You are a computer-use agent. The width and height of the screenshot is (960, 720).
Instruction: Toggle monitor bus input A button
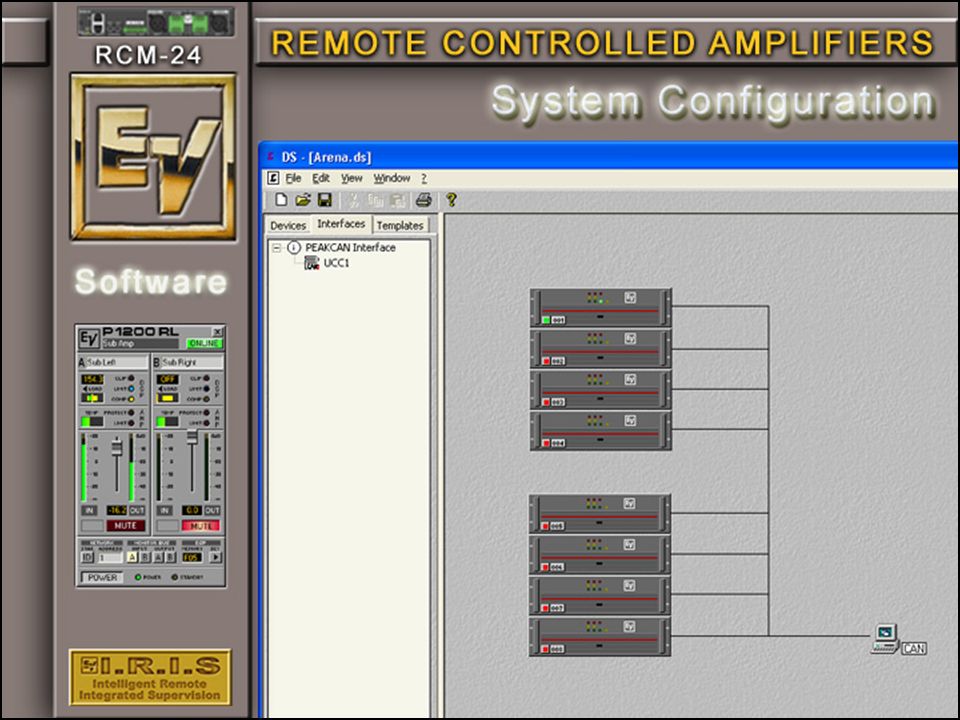point(132,557)
